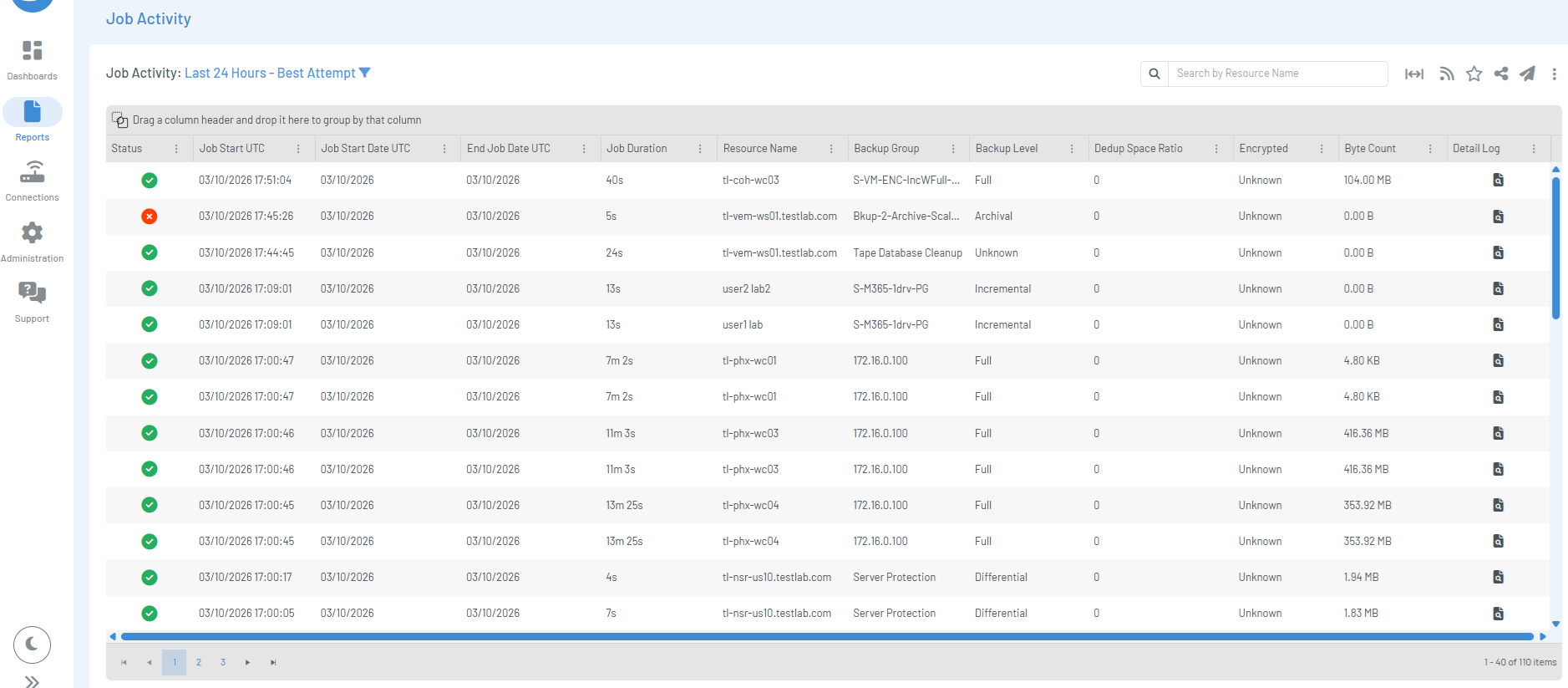Click the Search by Resource Name field

coord(1277,74)
